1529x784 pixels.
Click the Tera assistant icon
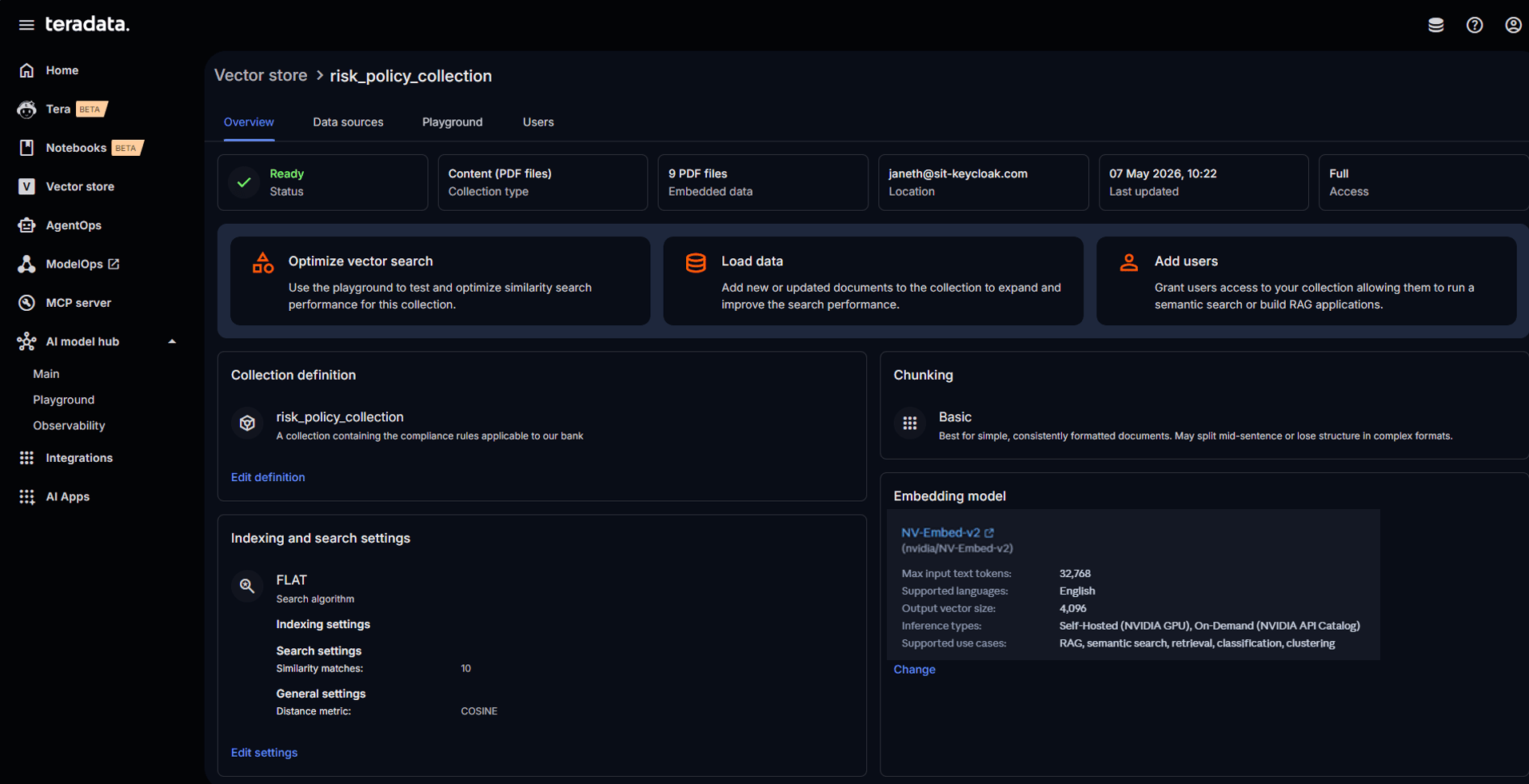(26, 109)
